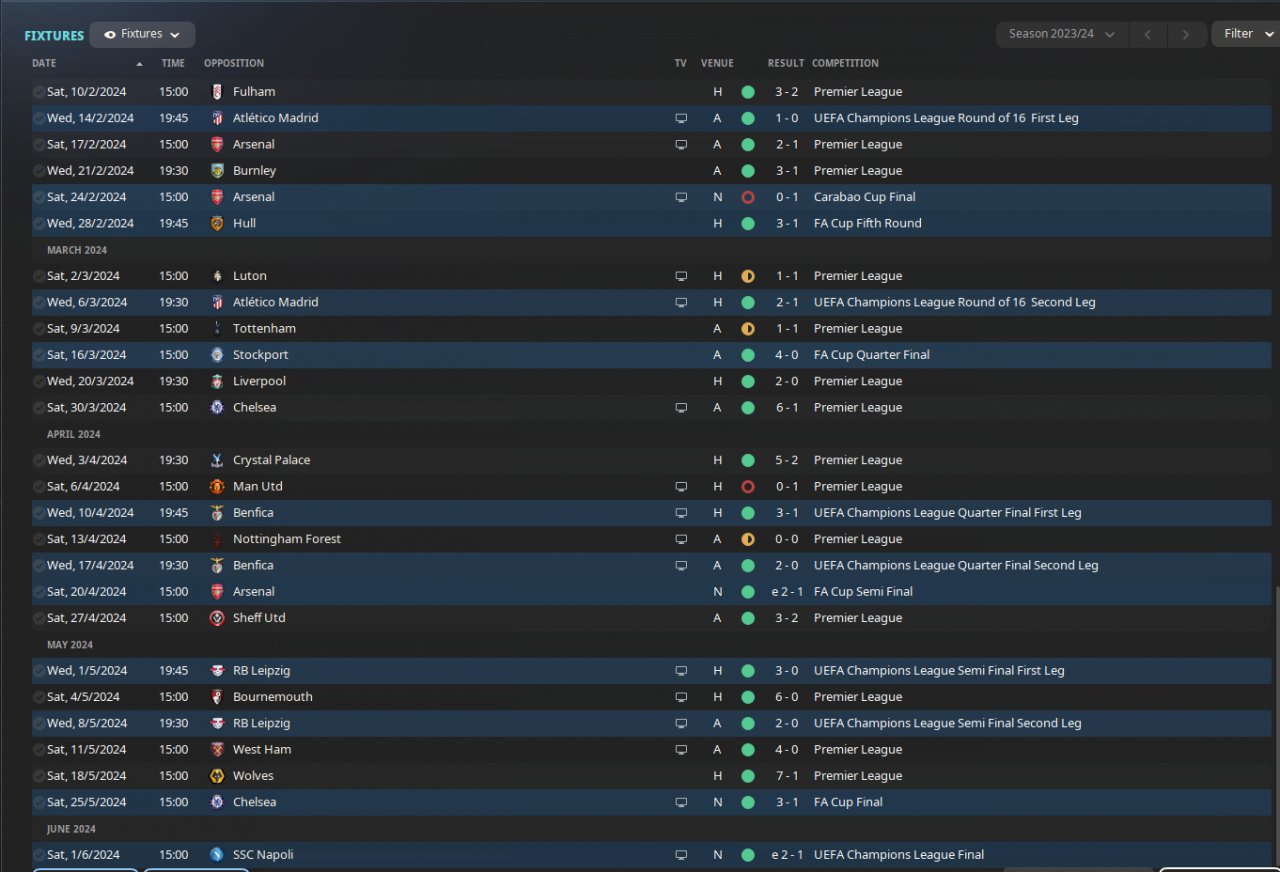This screenshot has height=872, width=1280.
Task: Click the Wolves club crest icon
Action: click(x=217, y=776)
